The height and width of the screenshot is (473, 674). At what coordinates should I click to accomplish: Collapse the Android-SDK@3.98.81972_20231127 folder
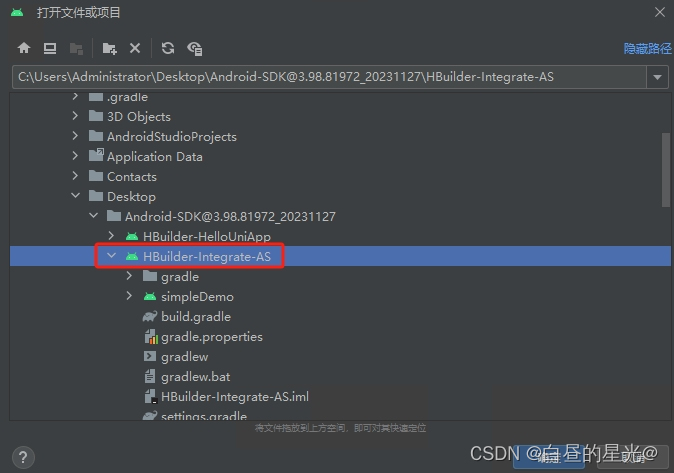(x=93, y=216)
